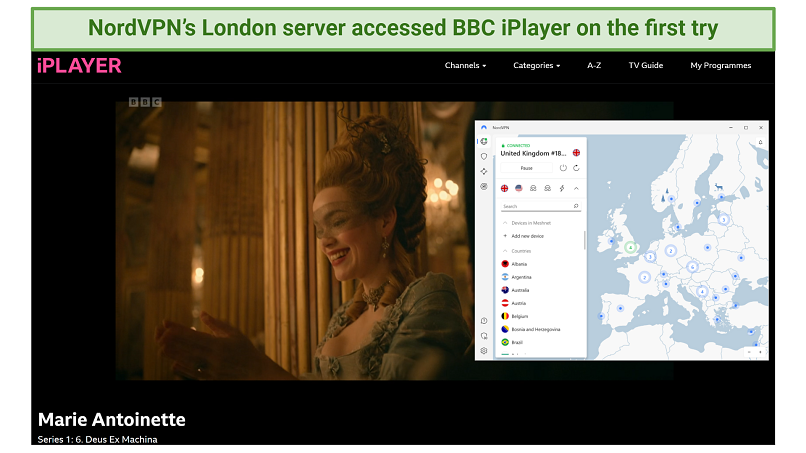806x453 pixels.
Task: Click the Balkans cluster marker labeled 4
Action: 702,292
